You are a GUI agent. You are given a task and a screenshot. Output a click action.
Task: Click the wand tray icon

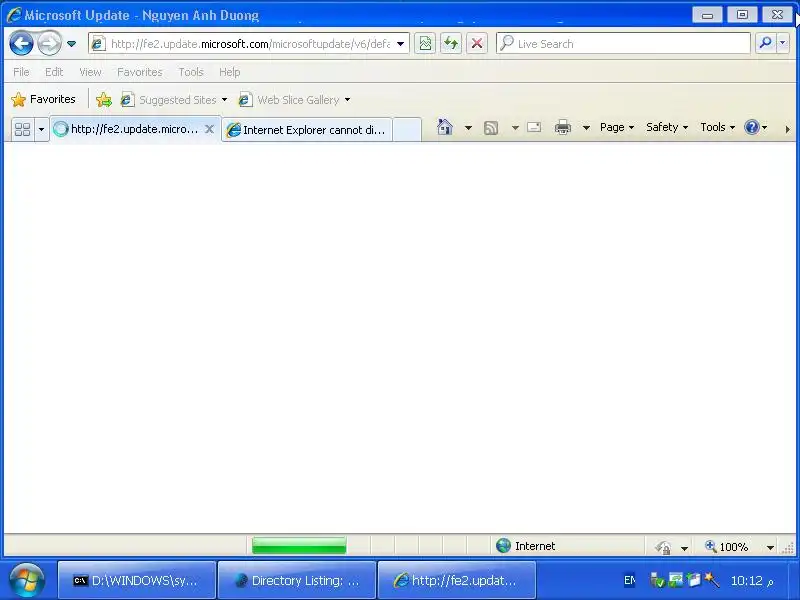(x=712, y=580)
